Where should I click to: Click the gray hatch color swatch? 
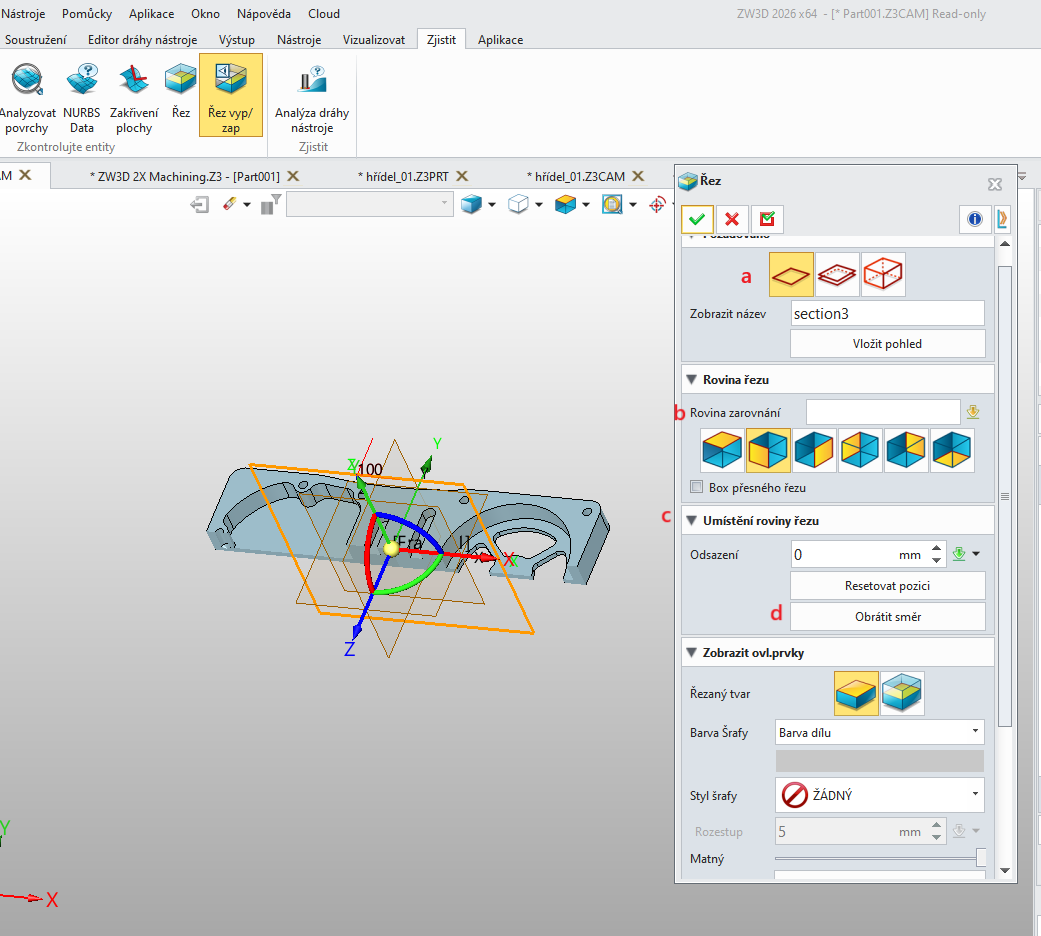[880, 761]
